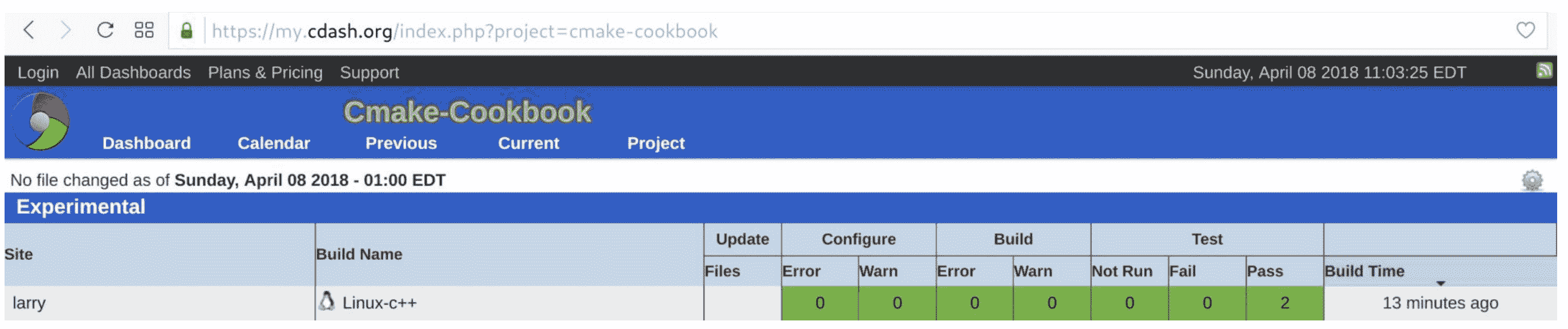This screenshot has width=1568, height=329.
Task: Open the RSS feed icon
Action: click(x=1544, y=71)
